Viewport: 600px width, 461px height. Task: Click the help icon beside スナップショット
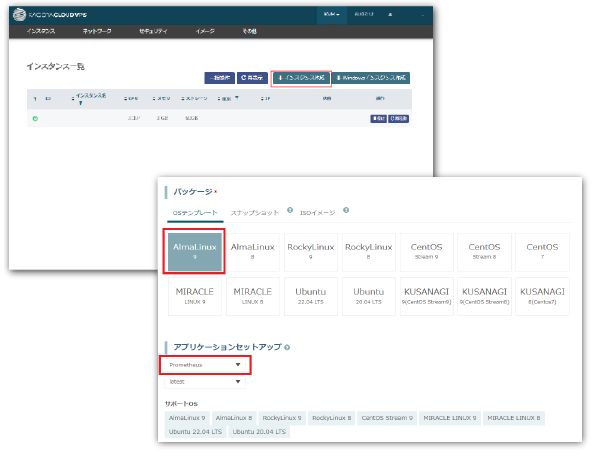289,211
